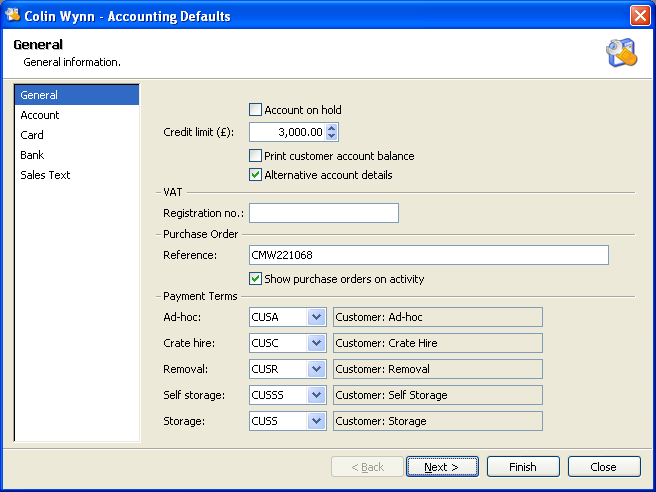Image resolution: width=656 pixels, height=492 pixels.
Task: Select the Account page in sidebar
Action: [40, 115]
